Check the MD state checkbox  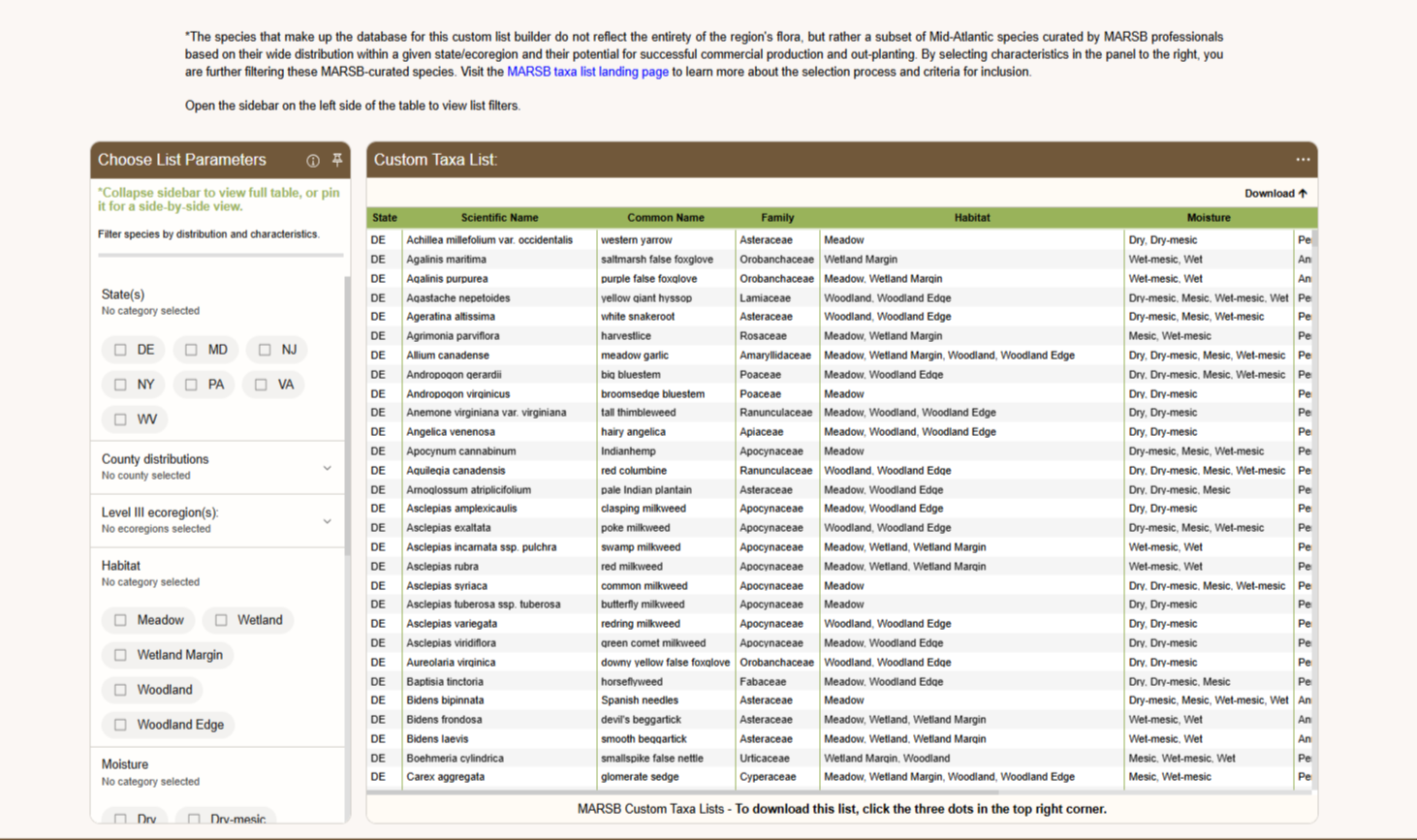[x=191, y=350]
